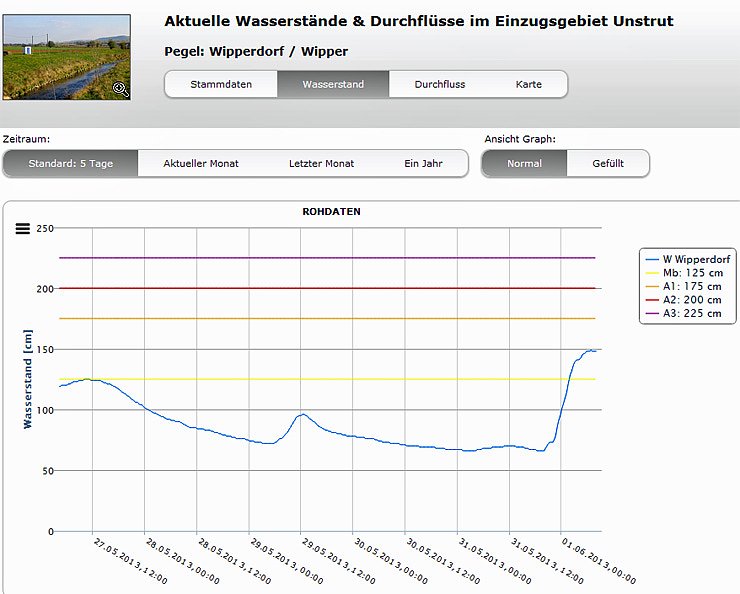Open the Wipperdorf gauge station thumbnail
This screenshot has height=594, width=740.
pyautogui.click(x=66, y=57)
